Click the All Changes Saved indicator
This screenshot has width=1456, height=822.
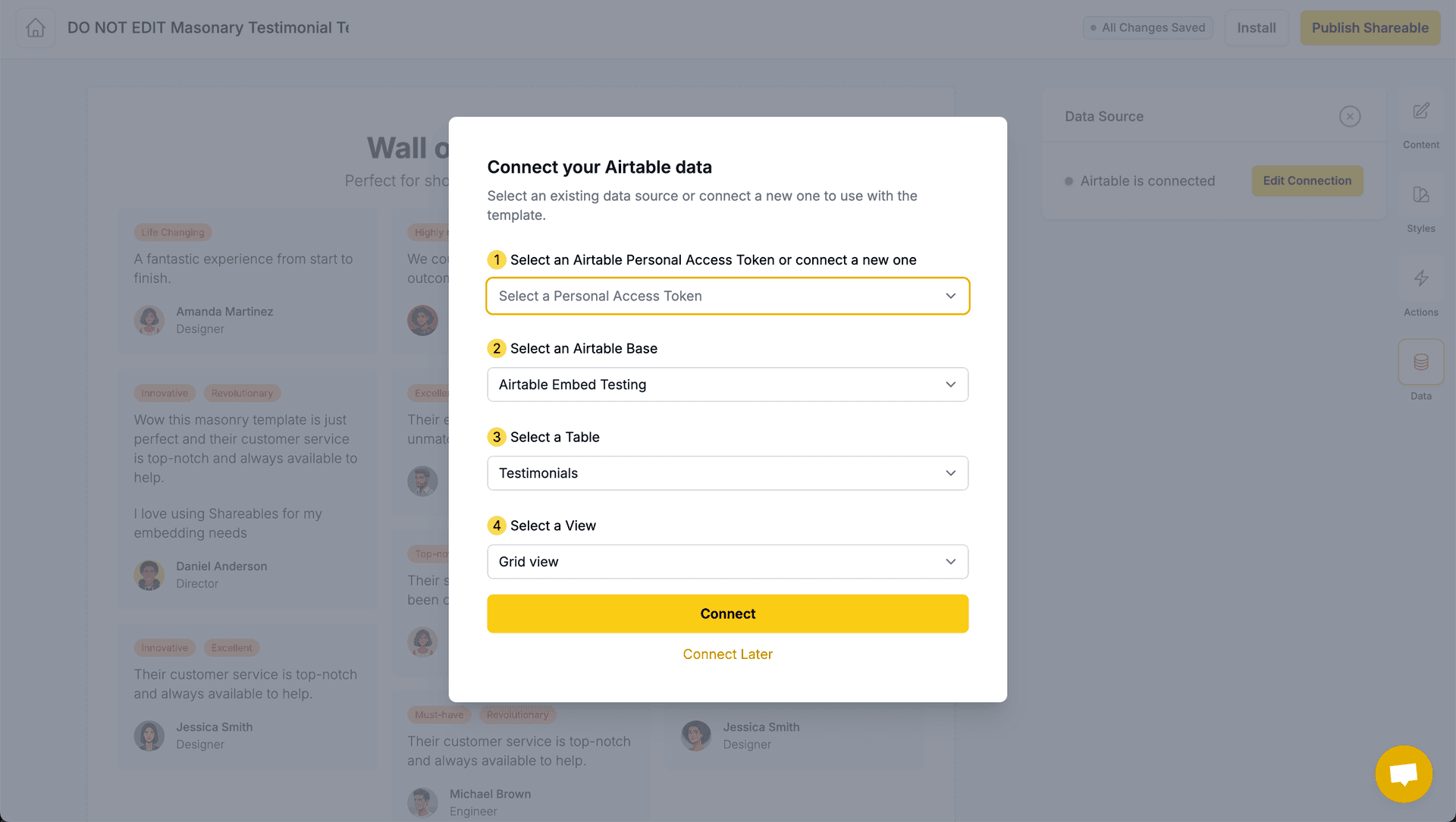[x=1147, y=27]
